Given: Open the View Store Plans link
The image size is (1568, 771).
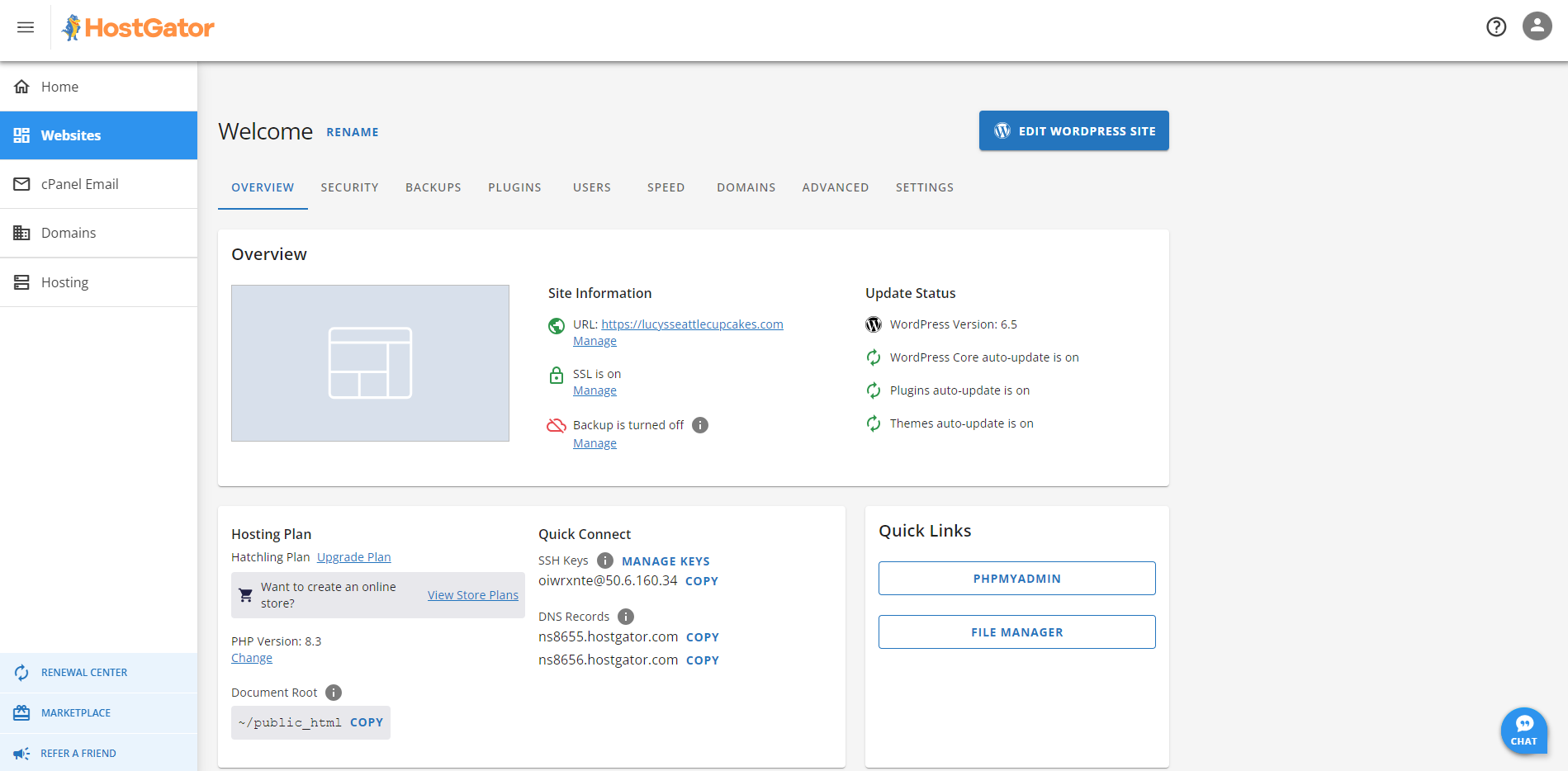Looking at the screenshot, I should pos(473,595).
